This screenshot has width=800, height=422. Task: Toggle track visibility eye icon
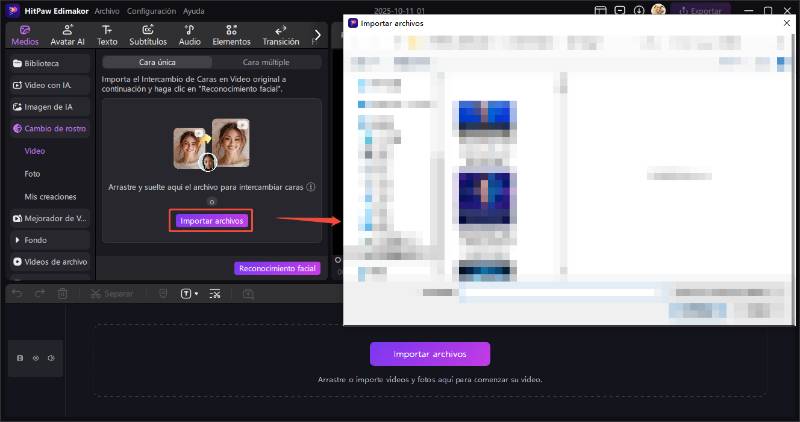(36, 357)
